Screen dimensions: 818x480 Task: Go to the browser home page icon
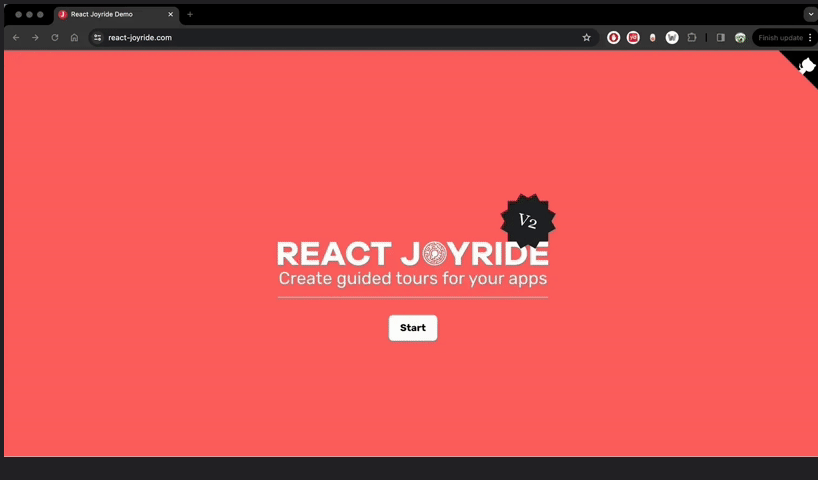[x=74, y=38]
